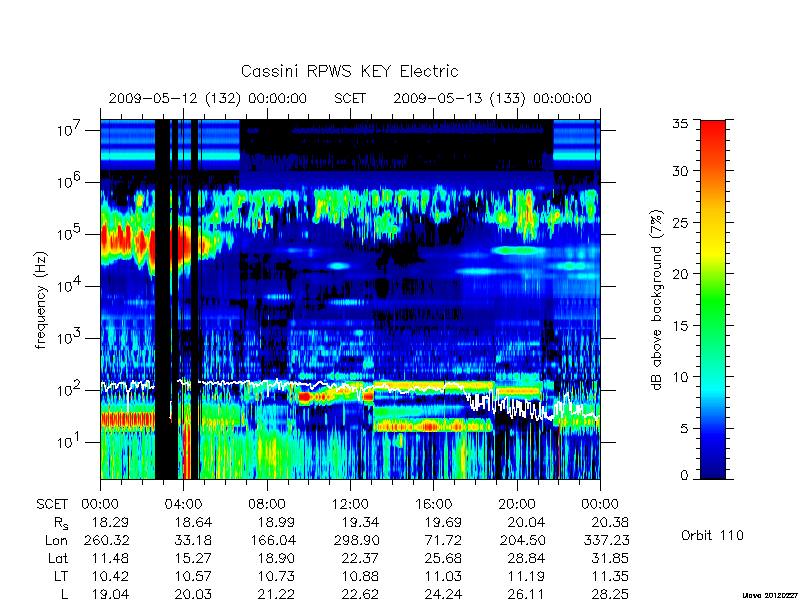The width and height of the screenshot is (800, 600).
Task: Click the '20:00' time tick label
Action: point(517,504)
